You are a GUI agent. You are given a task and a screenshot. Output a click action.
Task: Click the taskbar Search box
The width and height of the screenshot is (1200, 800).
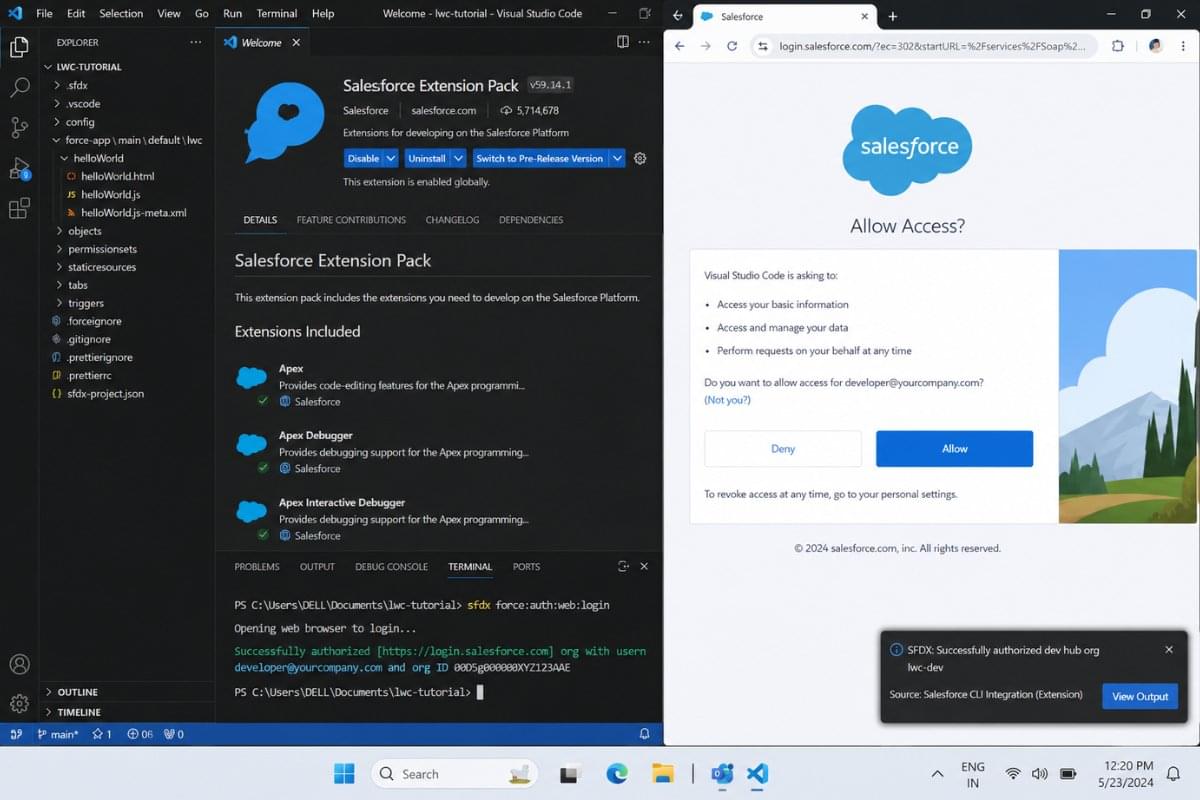pyautogui.click(x=454, y=773)
